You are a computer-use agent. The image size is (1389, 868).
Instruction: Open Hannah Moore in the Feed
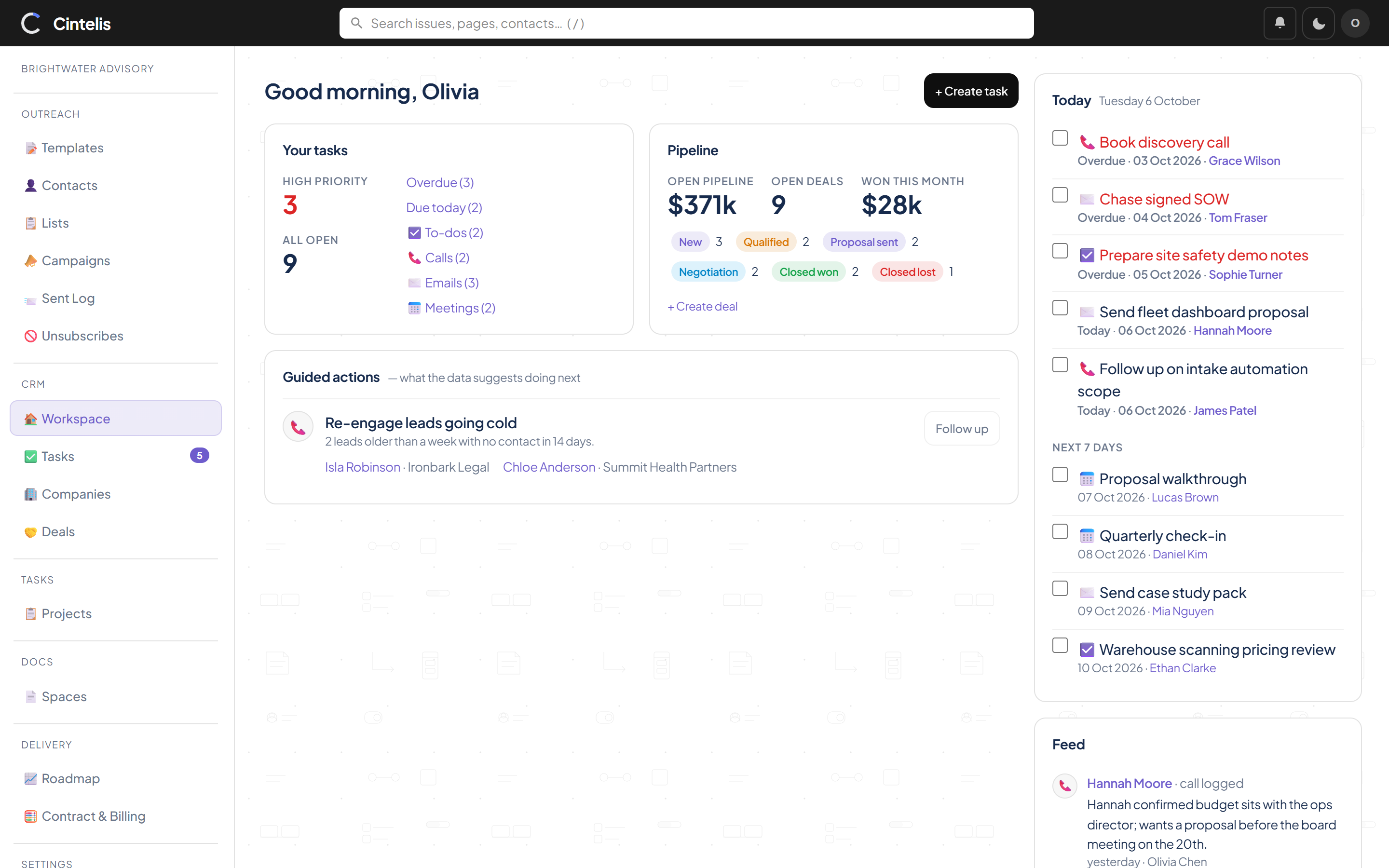coord(1129,784)
